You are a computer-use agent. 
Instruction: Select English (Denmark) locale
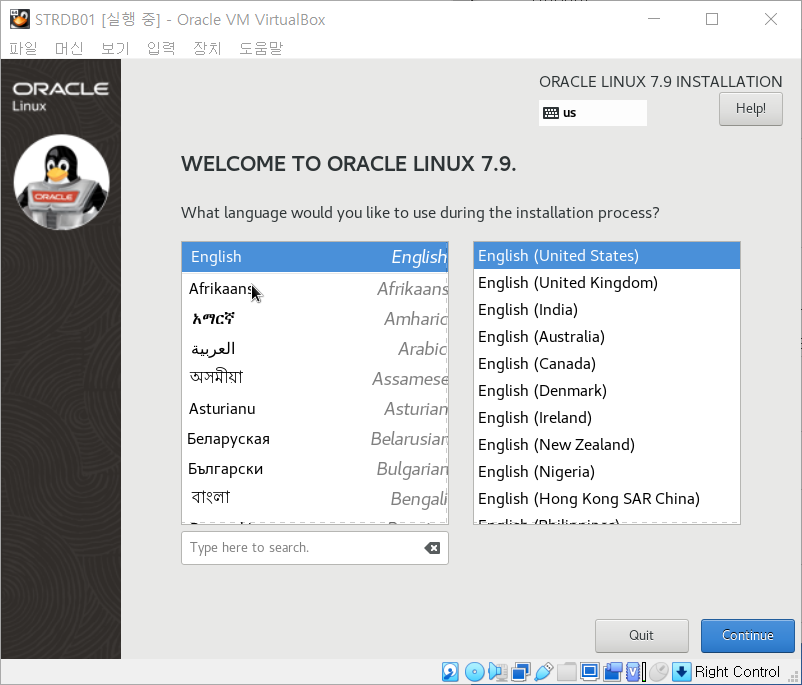(x=607, y=391)
